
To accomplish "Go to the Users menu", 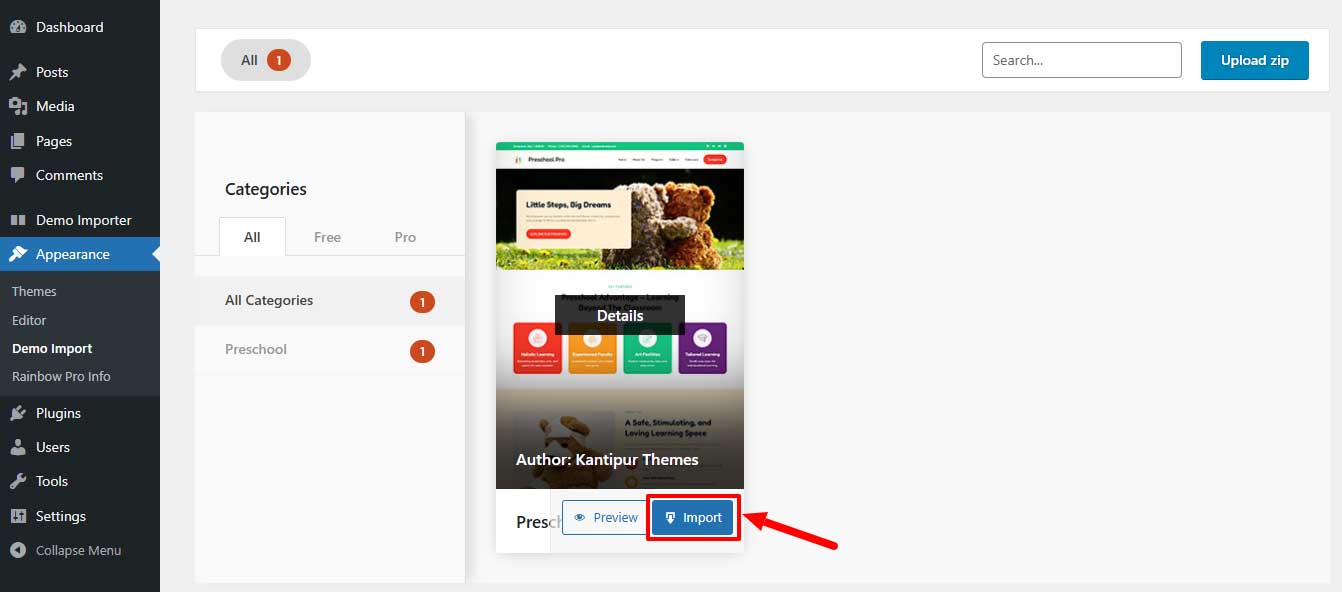I will tap(80, 447).
